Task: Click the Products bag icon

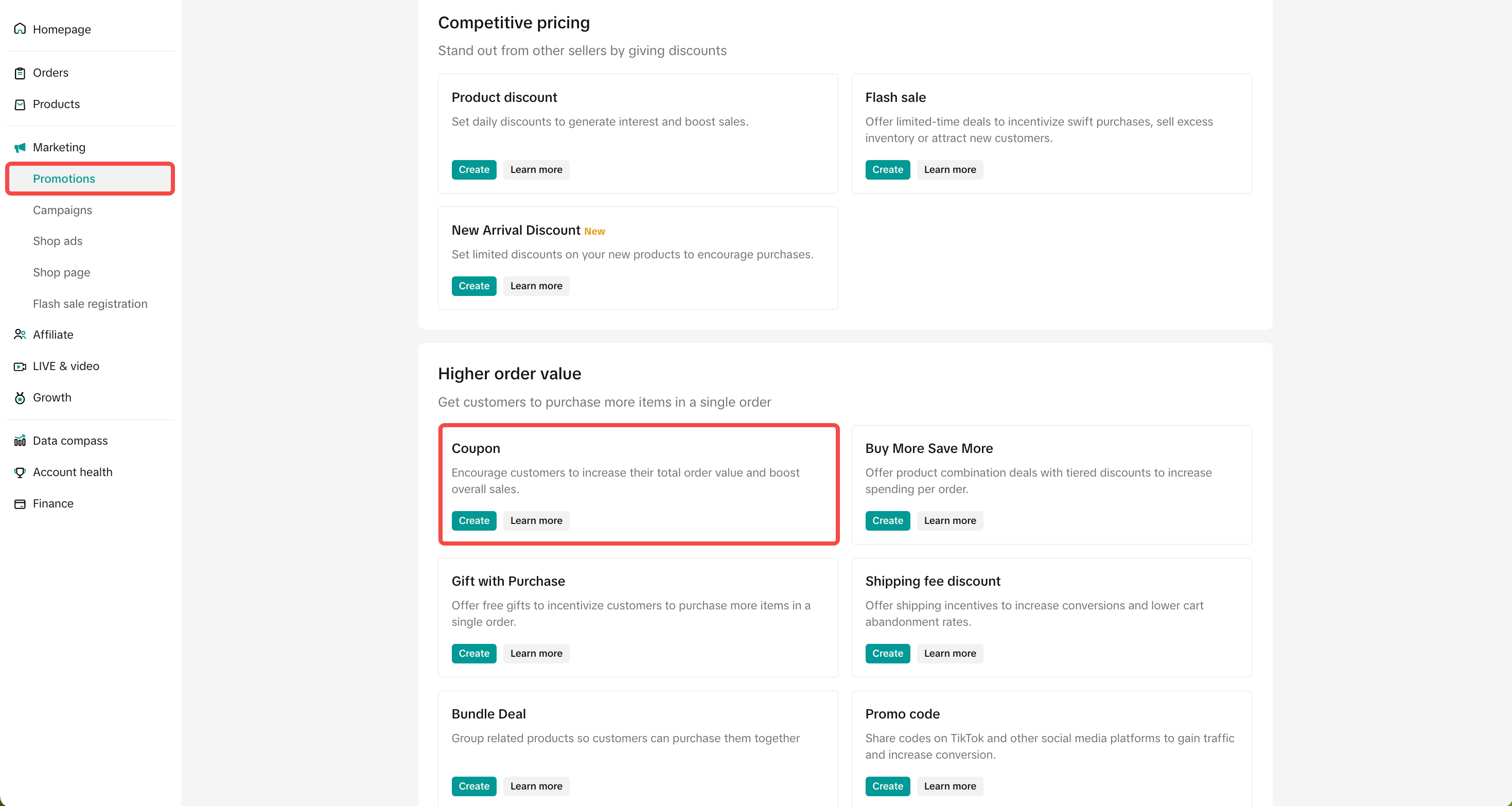Action: point(20,104)
